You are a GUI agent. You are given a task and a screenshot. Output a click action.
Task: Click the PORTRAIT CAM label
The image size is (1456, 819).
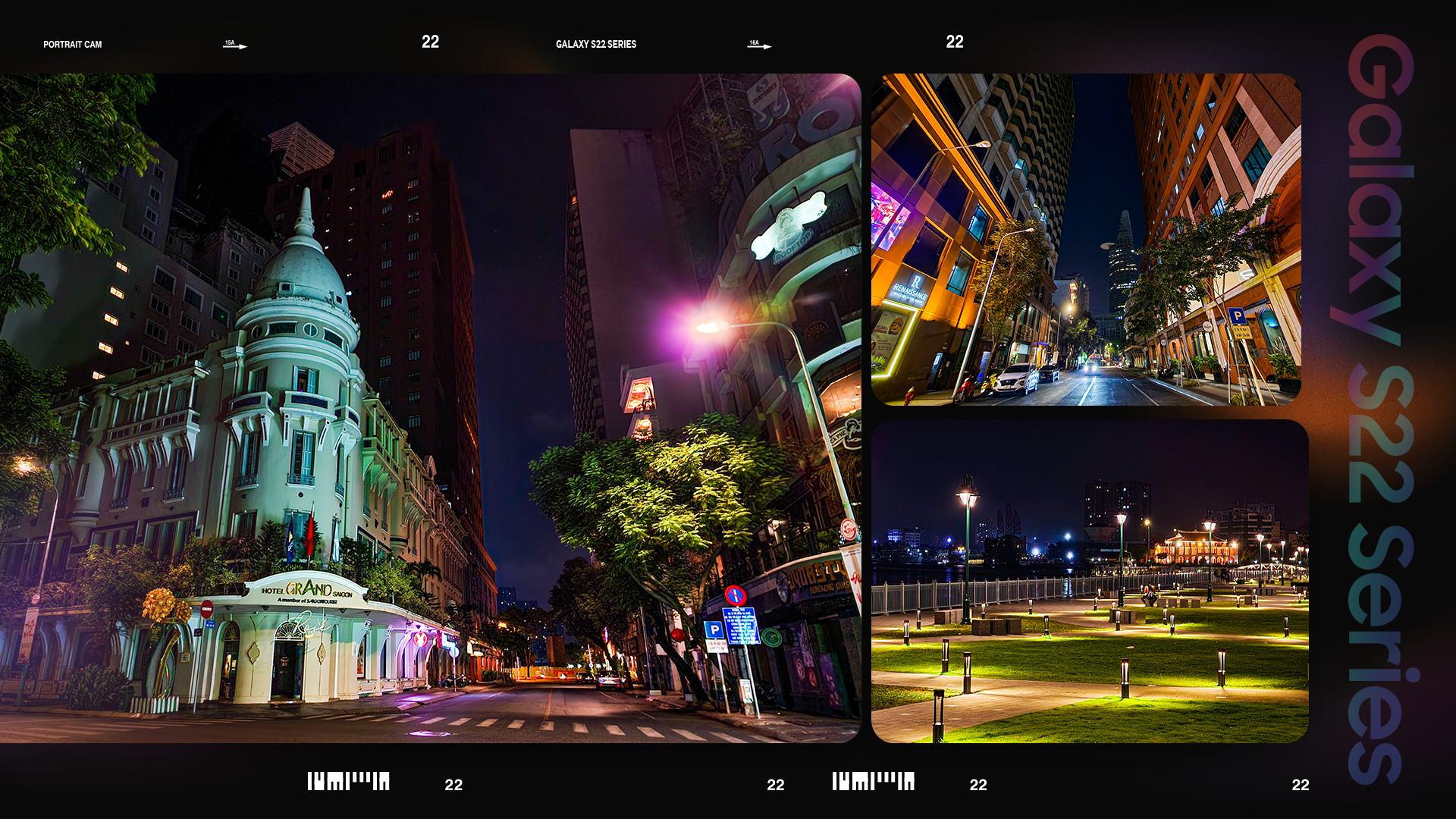72,45
